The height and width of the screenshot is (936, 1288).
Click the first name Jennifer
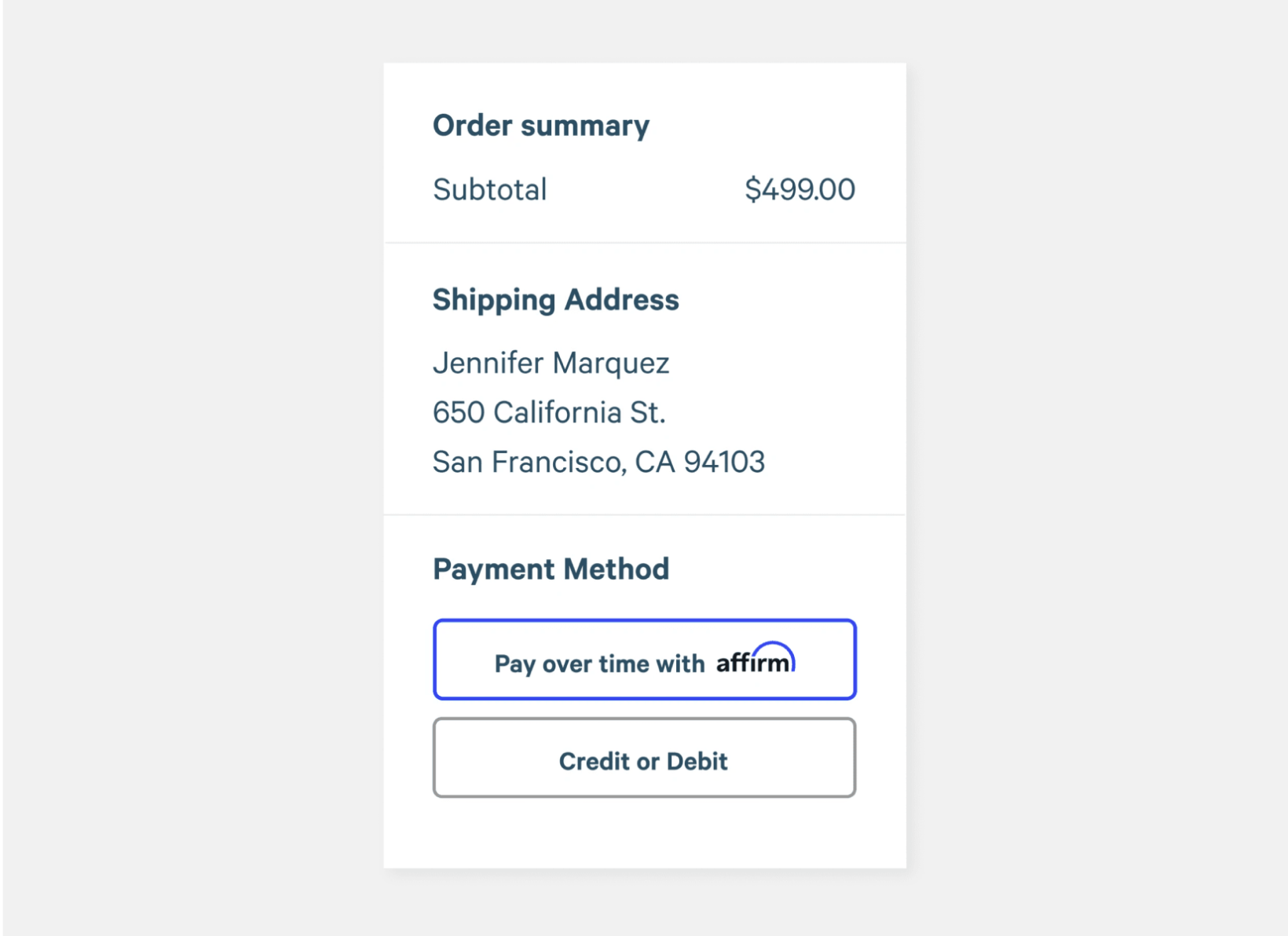tap(488, 364)
